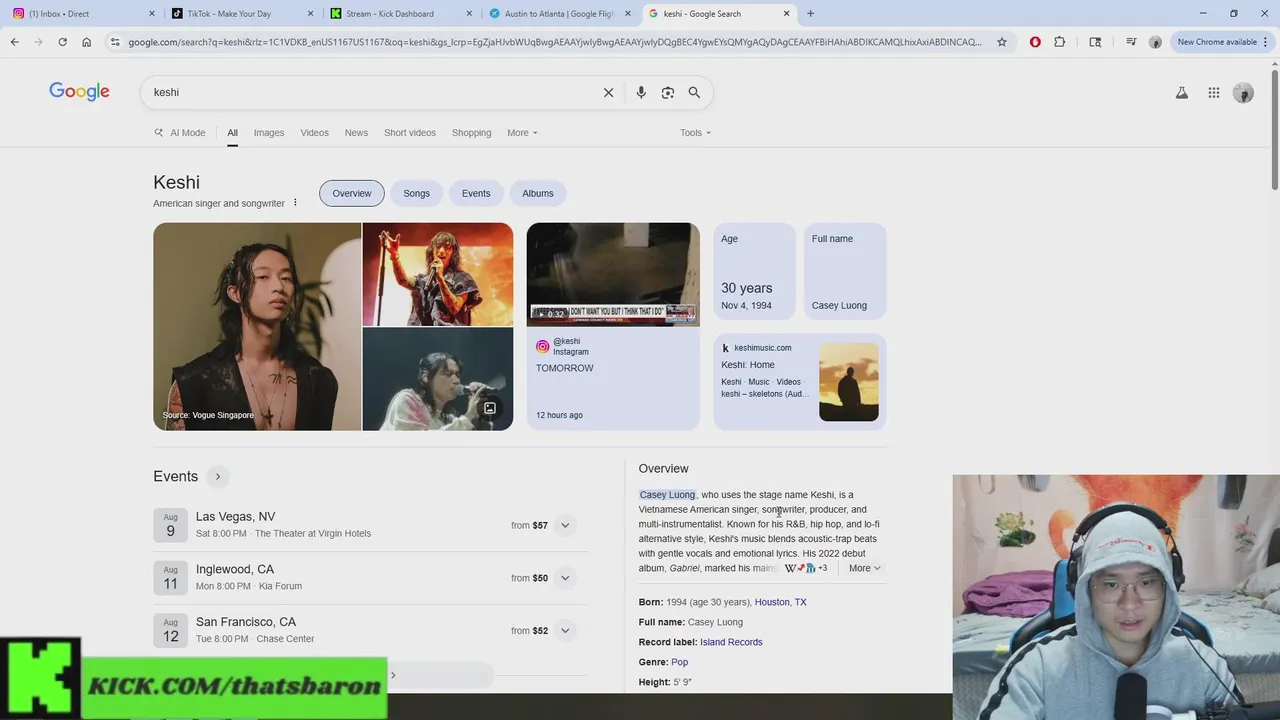The image size is (1280, 720).
Task: Reload the current page
Action: 62,42
